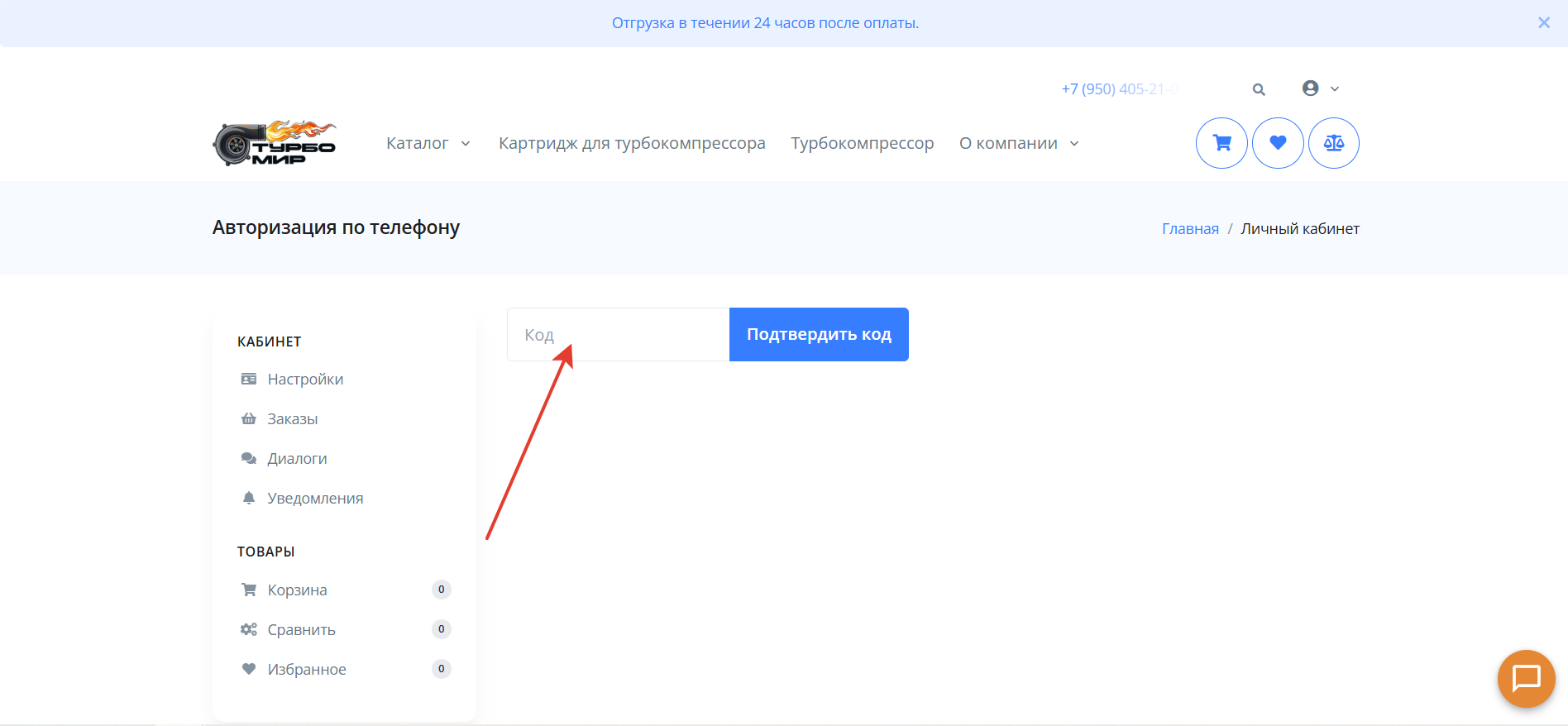Click the Отгрузка в течении 24 часов notice text

click(765, 23)
